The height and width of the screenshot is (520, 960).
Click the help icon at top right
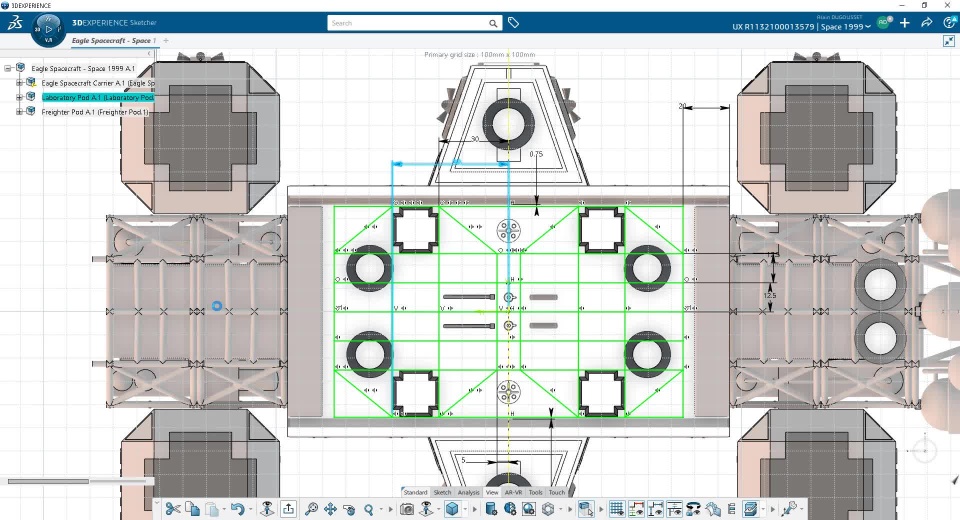[x=949, y=23]
